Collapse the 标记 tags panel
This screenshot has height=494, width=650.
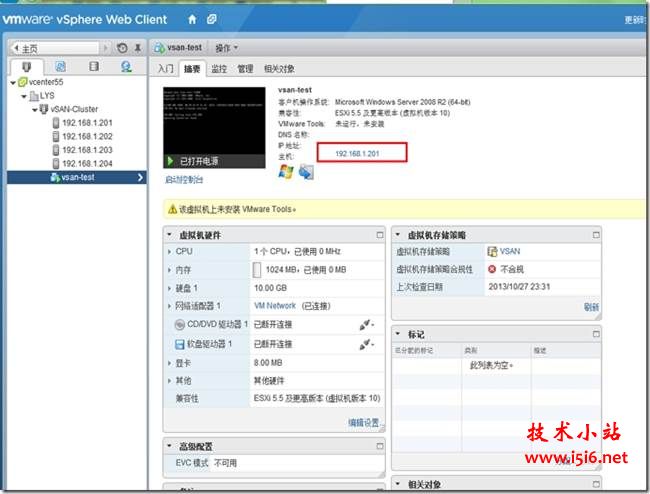tap(398, 334)
